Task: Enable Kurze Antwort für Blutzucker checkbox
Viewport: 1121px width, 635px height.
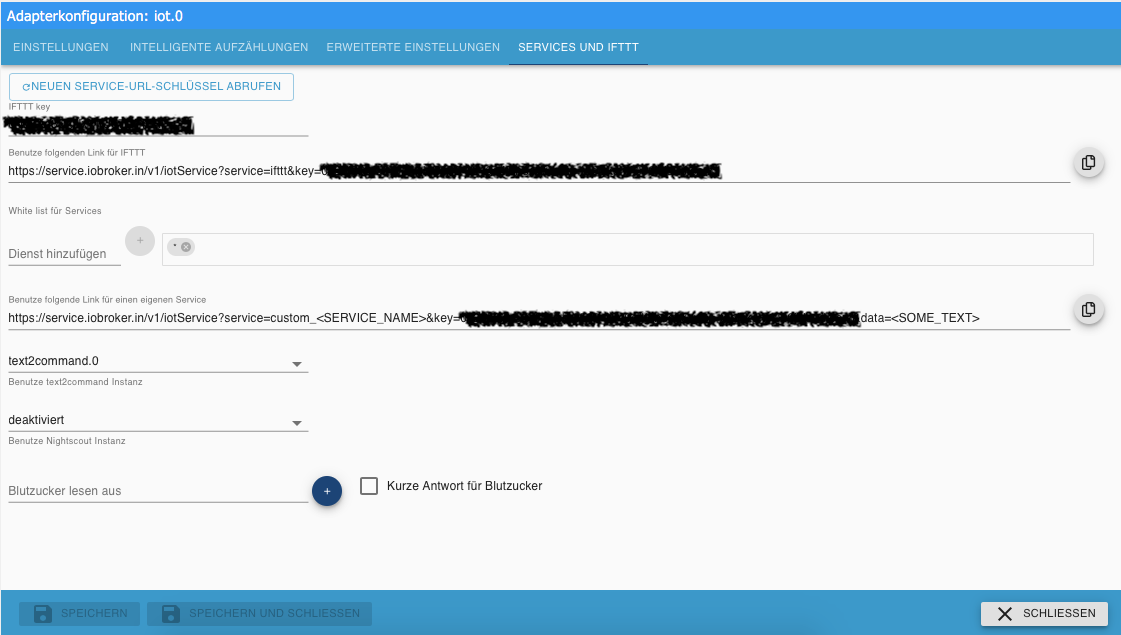Action: (369, 486)
